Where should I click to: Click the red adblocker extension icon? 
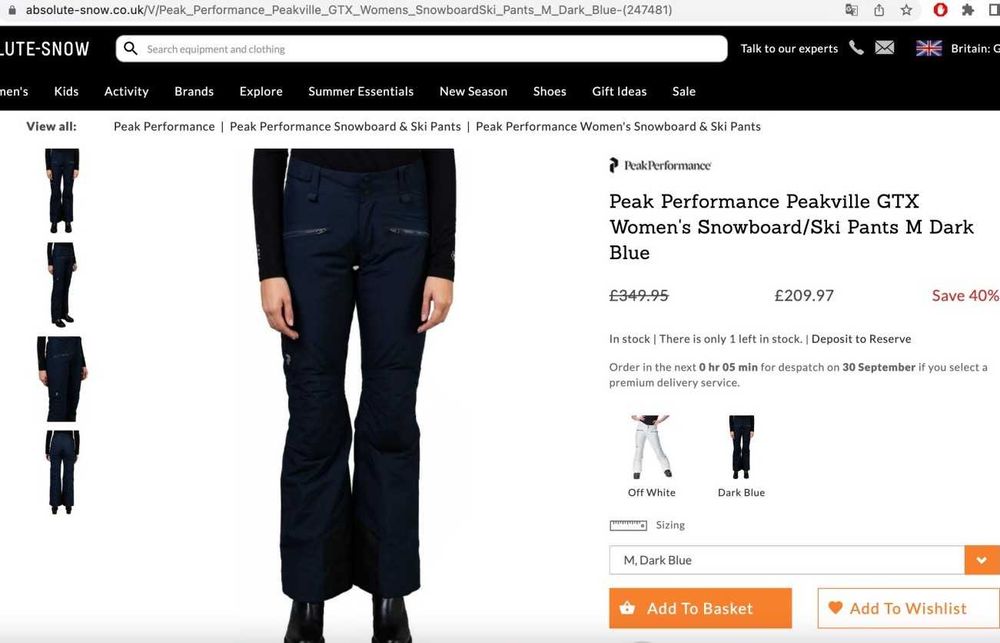pos(940,10)
